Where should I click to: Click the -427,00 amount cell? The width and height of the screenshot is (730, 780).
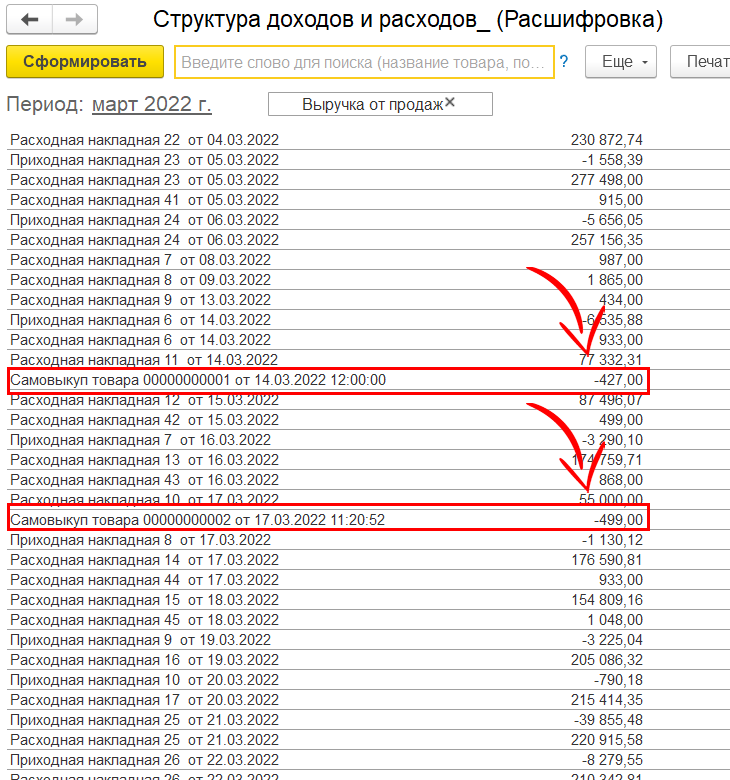click(x=617, y=380)
